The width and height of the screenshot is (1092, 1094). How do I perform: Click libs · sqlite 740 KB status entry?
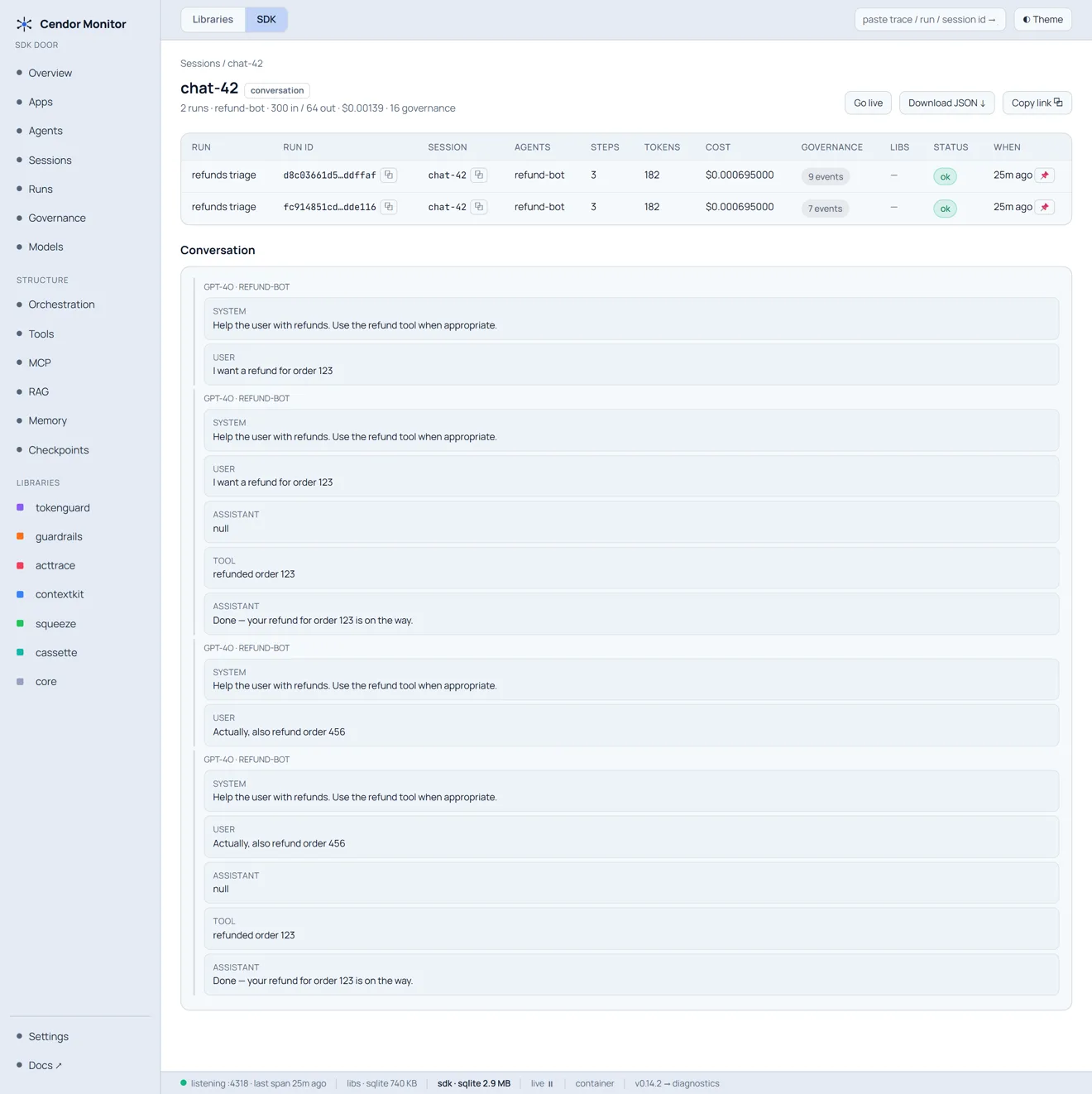click(381, 1083)
